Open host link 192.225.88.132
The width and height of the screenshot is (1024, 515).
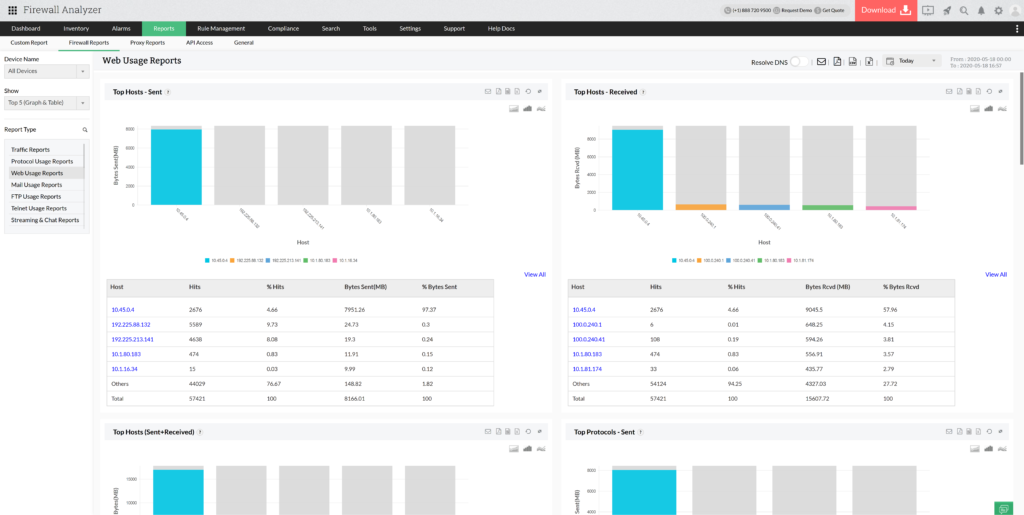130,325
